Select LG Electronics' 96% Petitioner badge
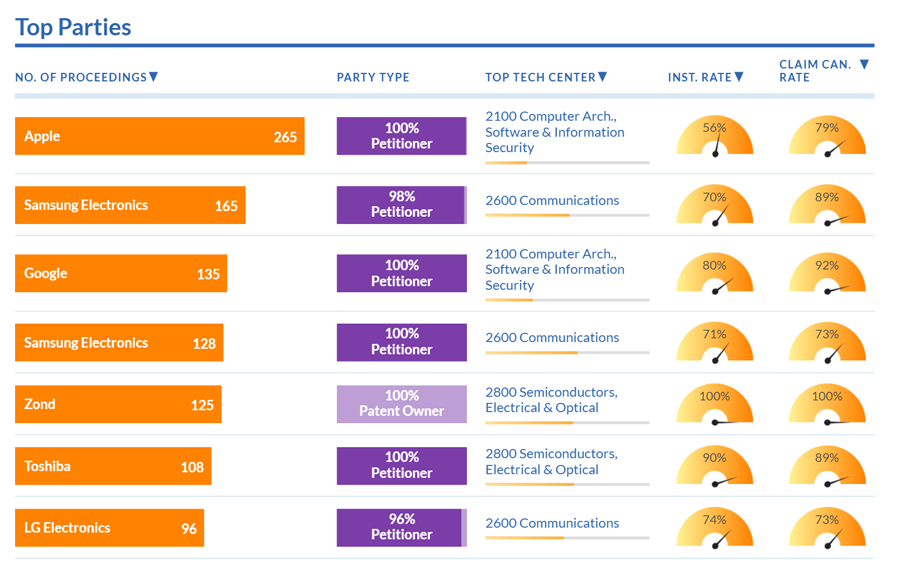The image size is (900, 563). click(x=401, y=528)
